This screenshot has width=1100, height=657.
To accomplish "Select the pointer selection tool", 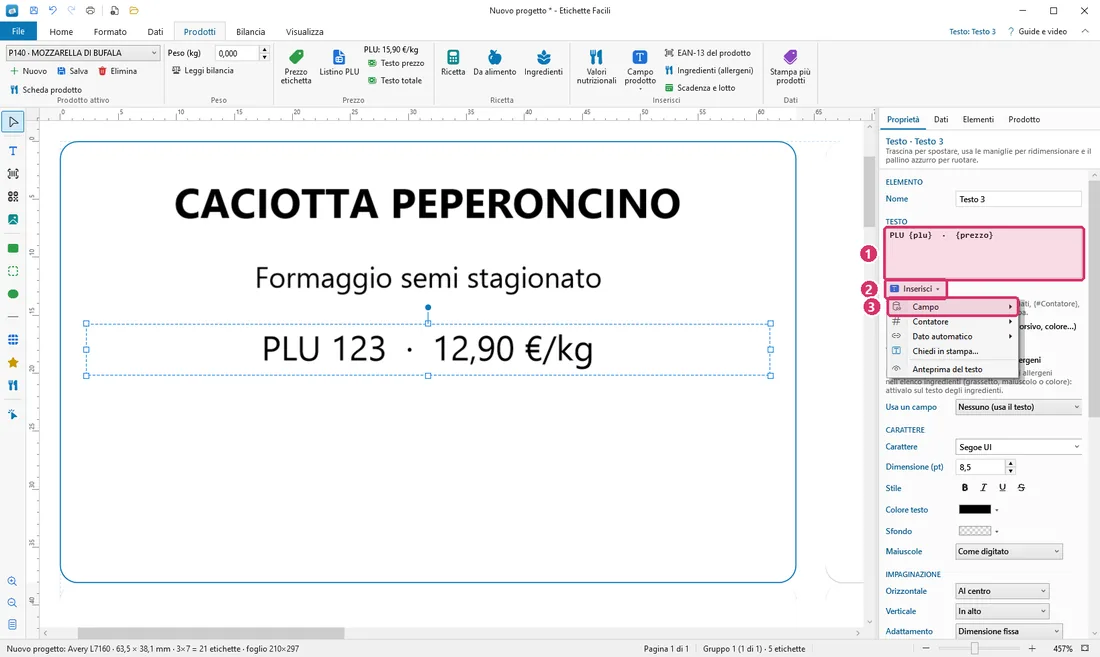I will pos(13,122).
